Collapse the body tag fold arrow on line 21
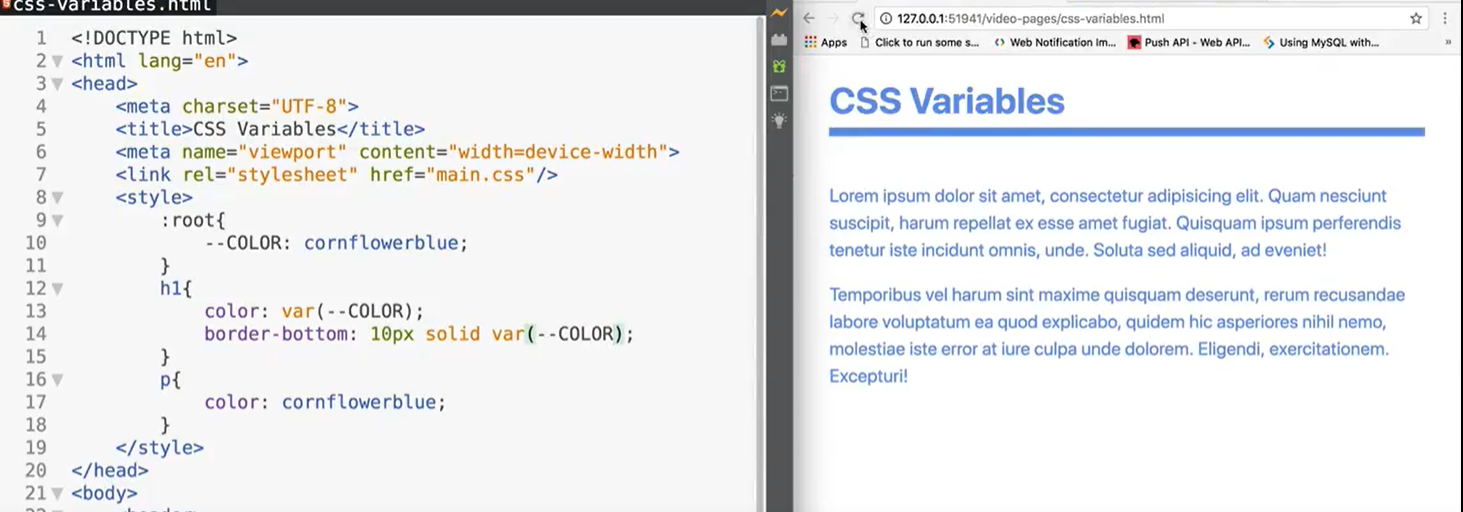1463x512 pixels. click(57, 494)
